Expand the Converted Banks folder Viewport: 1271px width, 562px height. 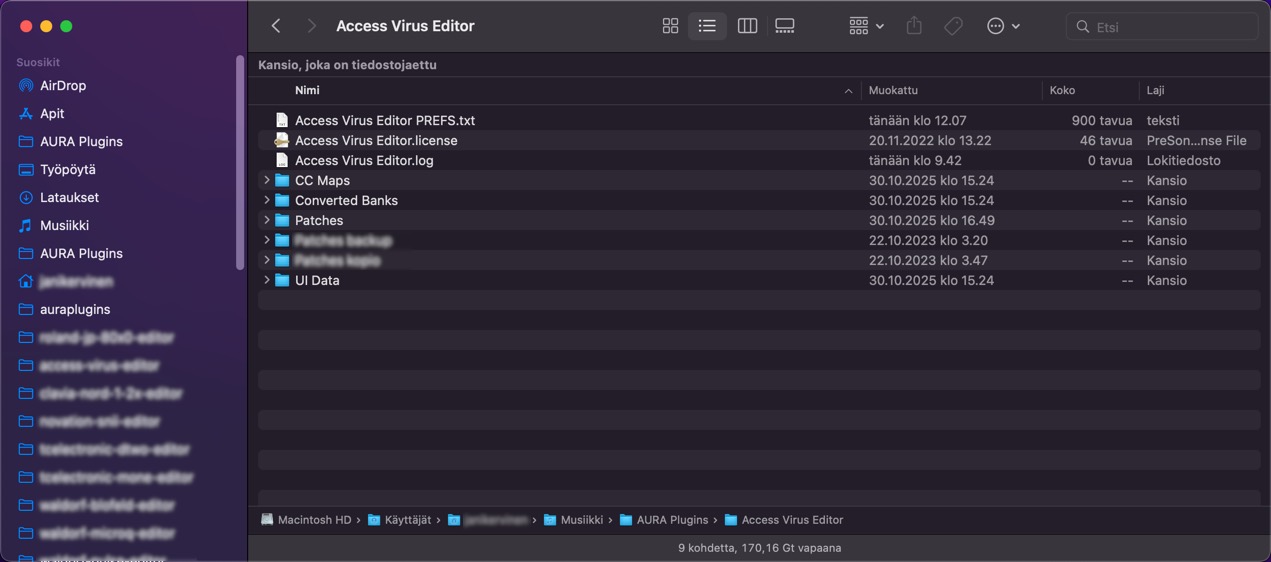[267, 201]
